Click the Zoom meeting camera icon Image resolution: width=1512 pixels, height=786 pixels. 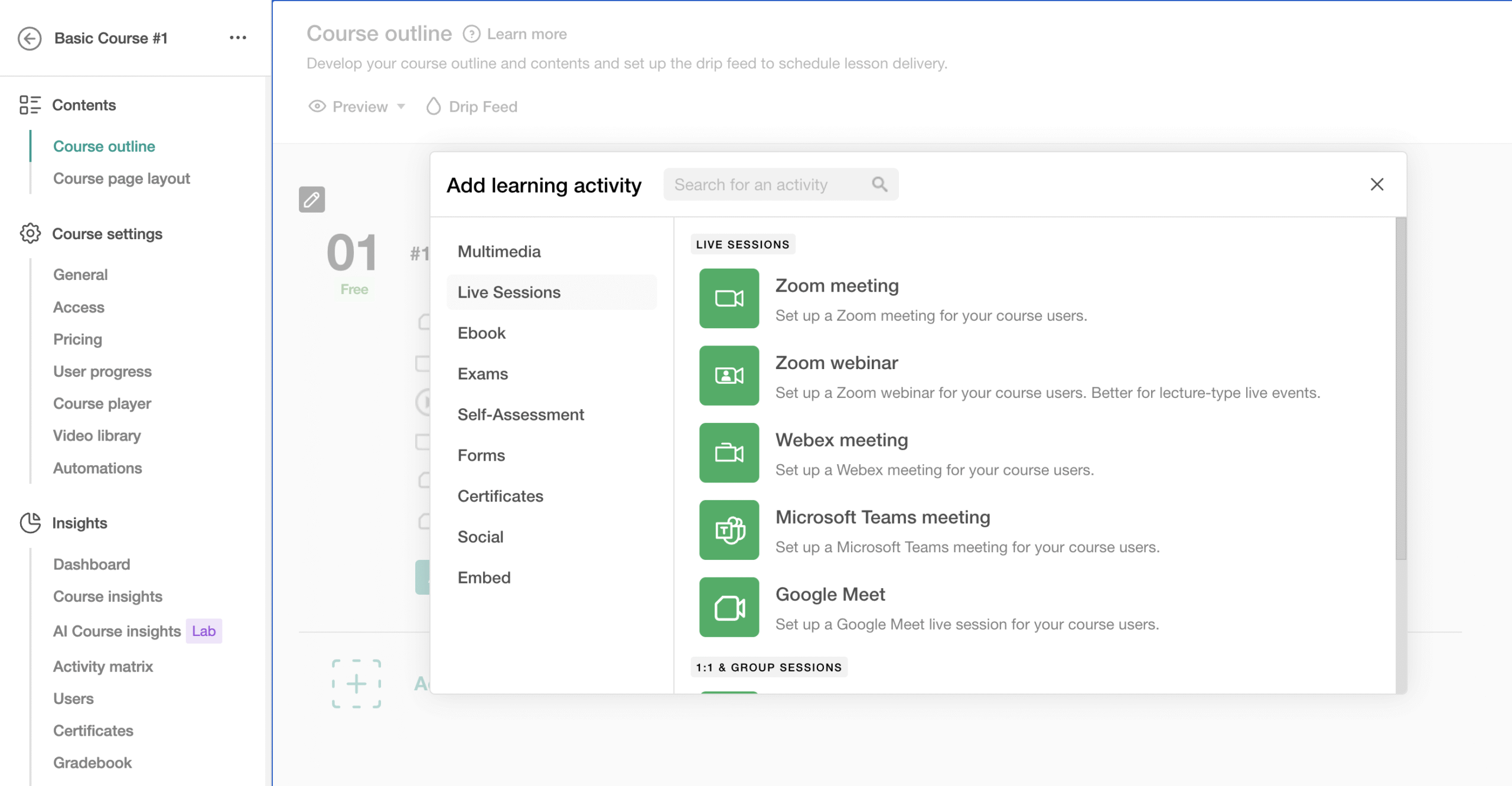(x=729, y=298)
